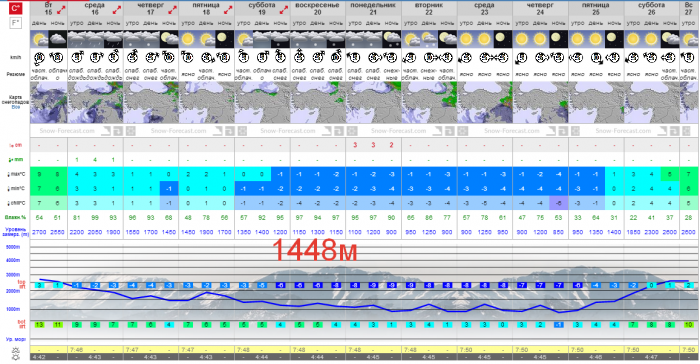Image resolution: width=700 pixels, height=364 pixels.
Task: Click sunny weather icon for пятница 18 утро
Action: pos(188,39)
